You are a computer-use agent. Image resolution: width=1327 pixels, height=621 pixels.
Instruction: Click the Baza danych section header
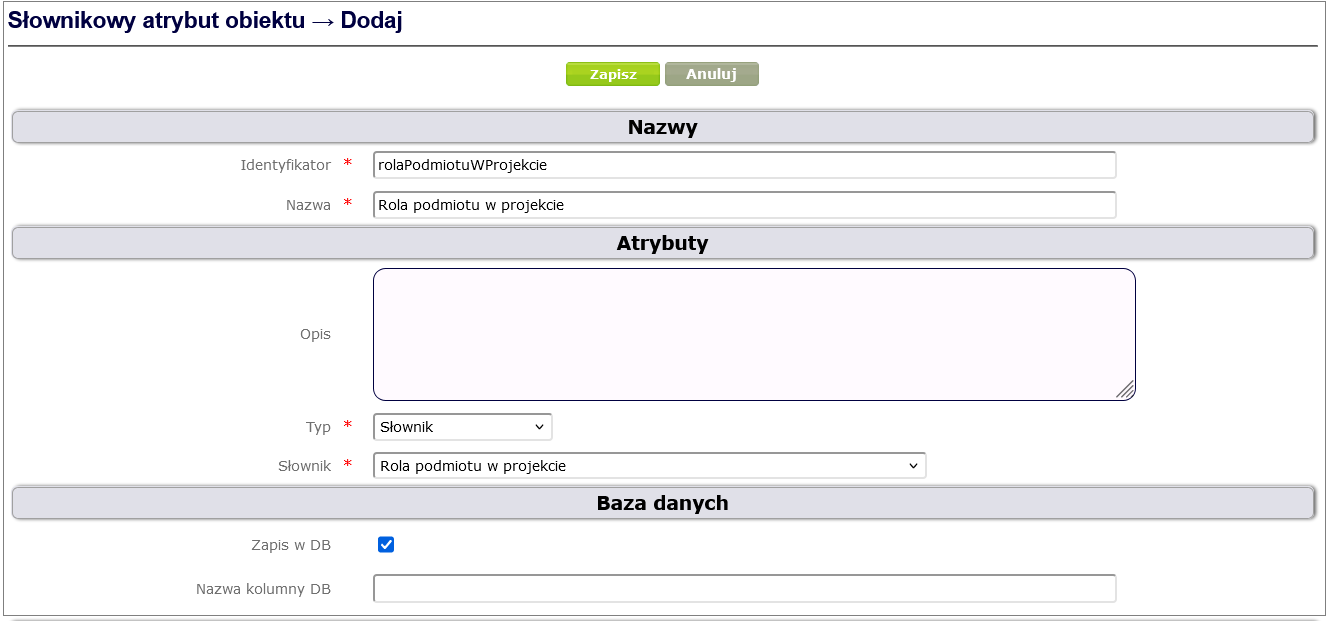click(x=662, y=503)
